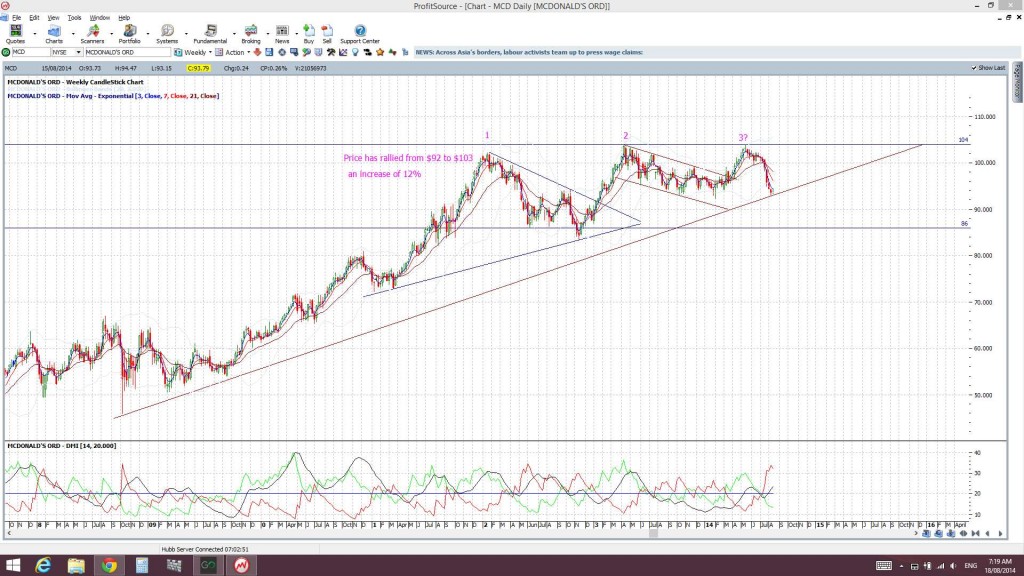Launch the Scanners tool

[x=92, y=34]
